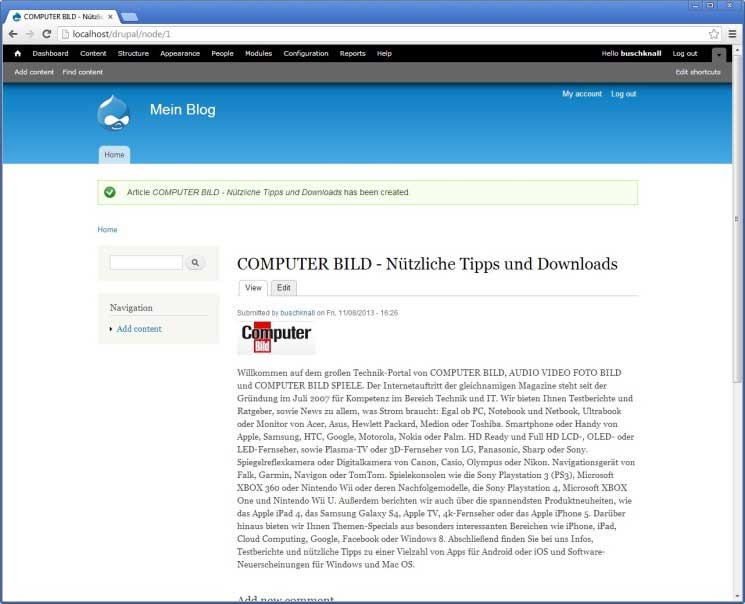
Task: Open the Reports admin menu
Action: tap(353, 54)
